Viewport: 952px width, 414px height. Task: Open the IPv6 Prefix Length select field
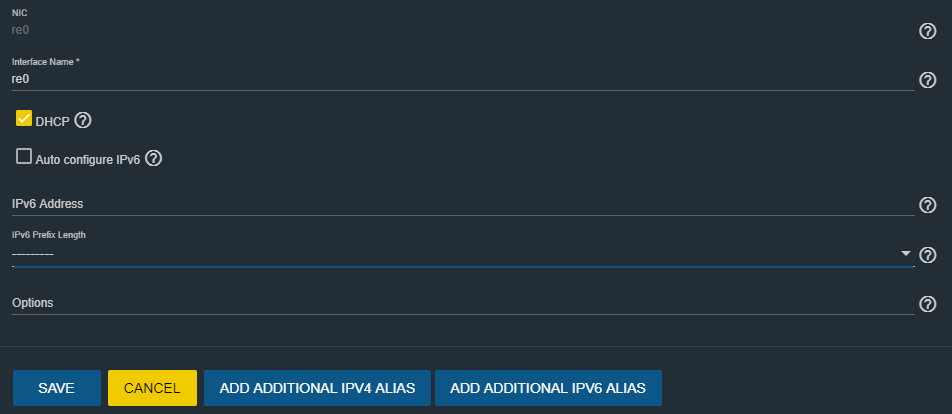(x=463, y=254)
